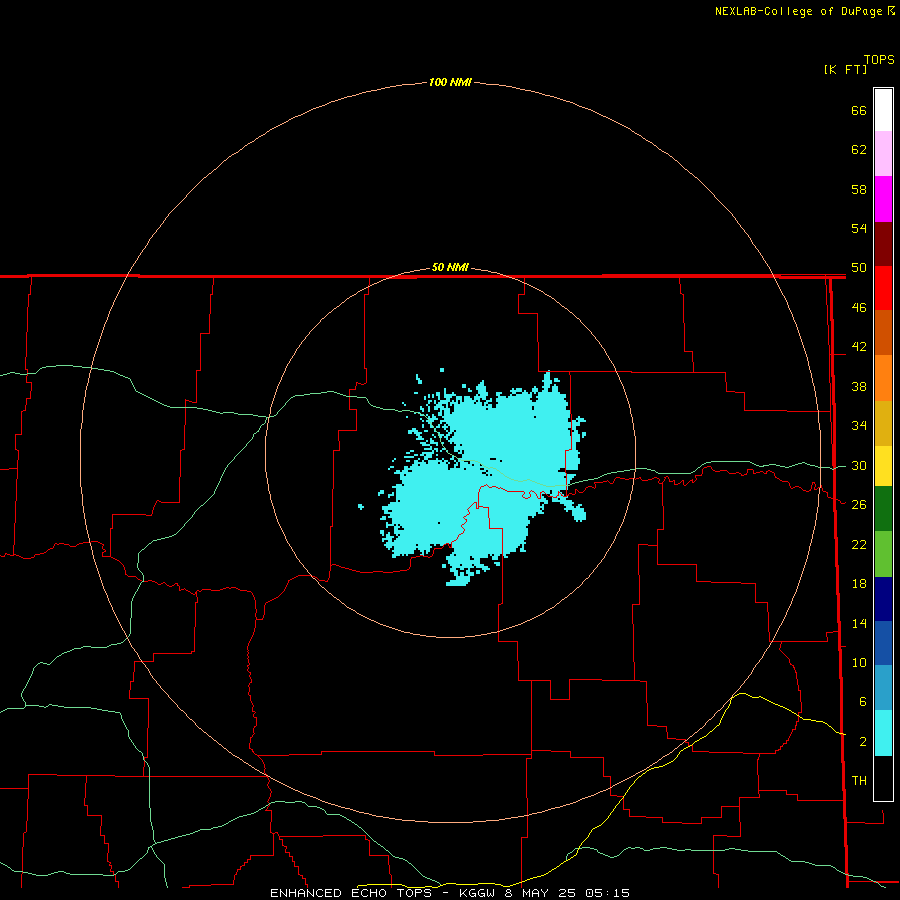Viewport: 900px width, 900px height.
Task: Click the legend label 34
Action: pos(859,425)
